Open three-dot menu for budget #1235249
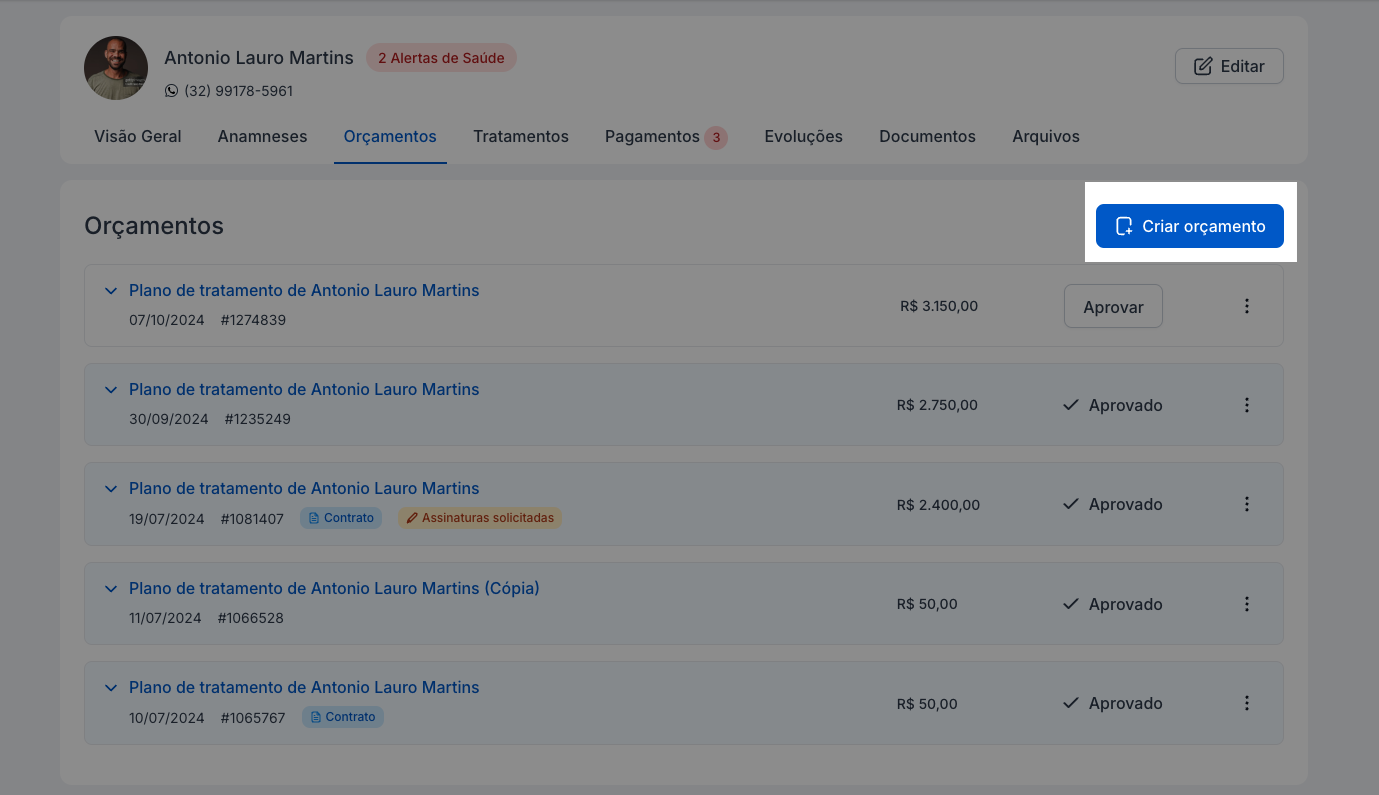The height and width of the screenshot is (795, 1379). pos(1246,405)
